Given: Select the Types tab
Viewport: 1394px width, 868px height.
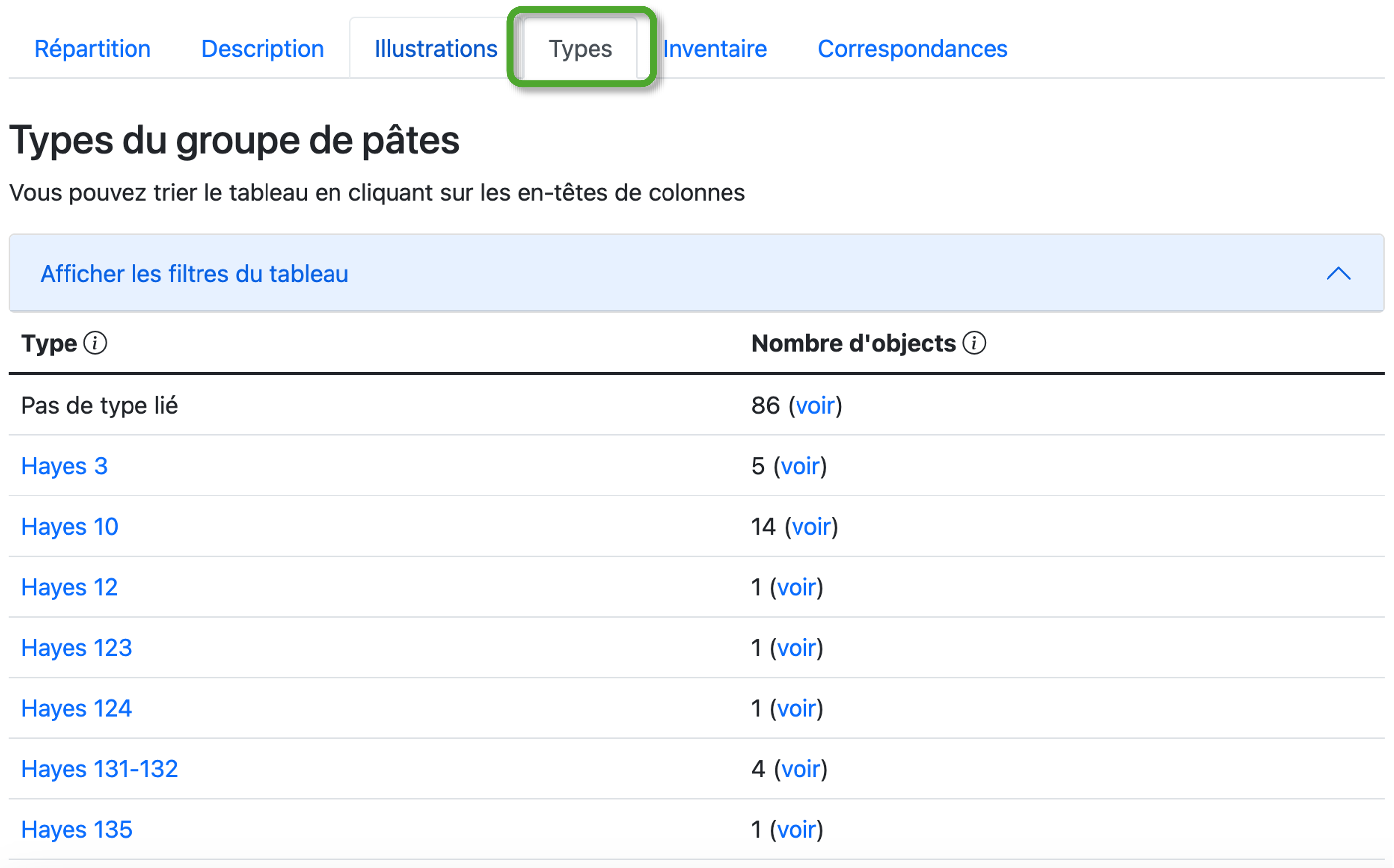Looking at the screenshot, I should coord(580,49).
